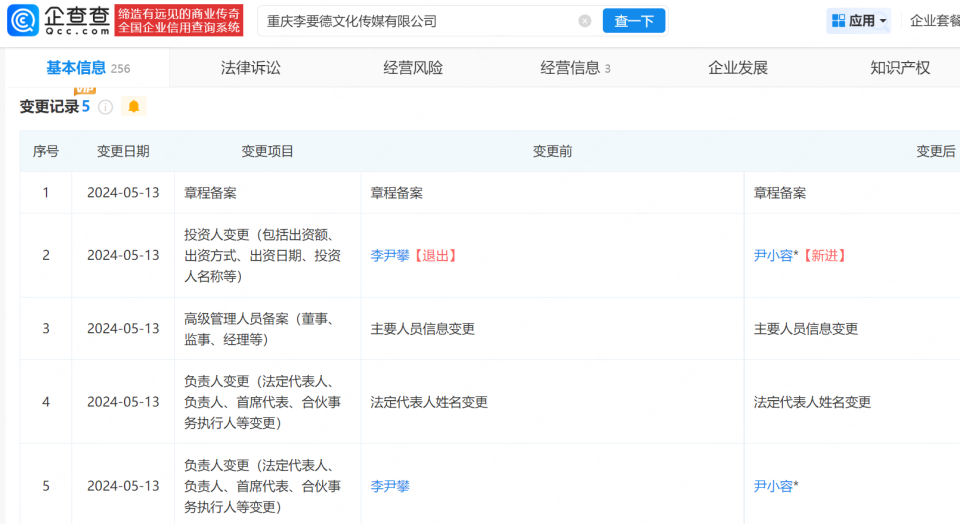Switch to the 法律诉讼 tab
The height and width of the screenshot is (524, 960).
pyautogui.click(x=250, y=68)
